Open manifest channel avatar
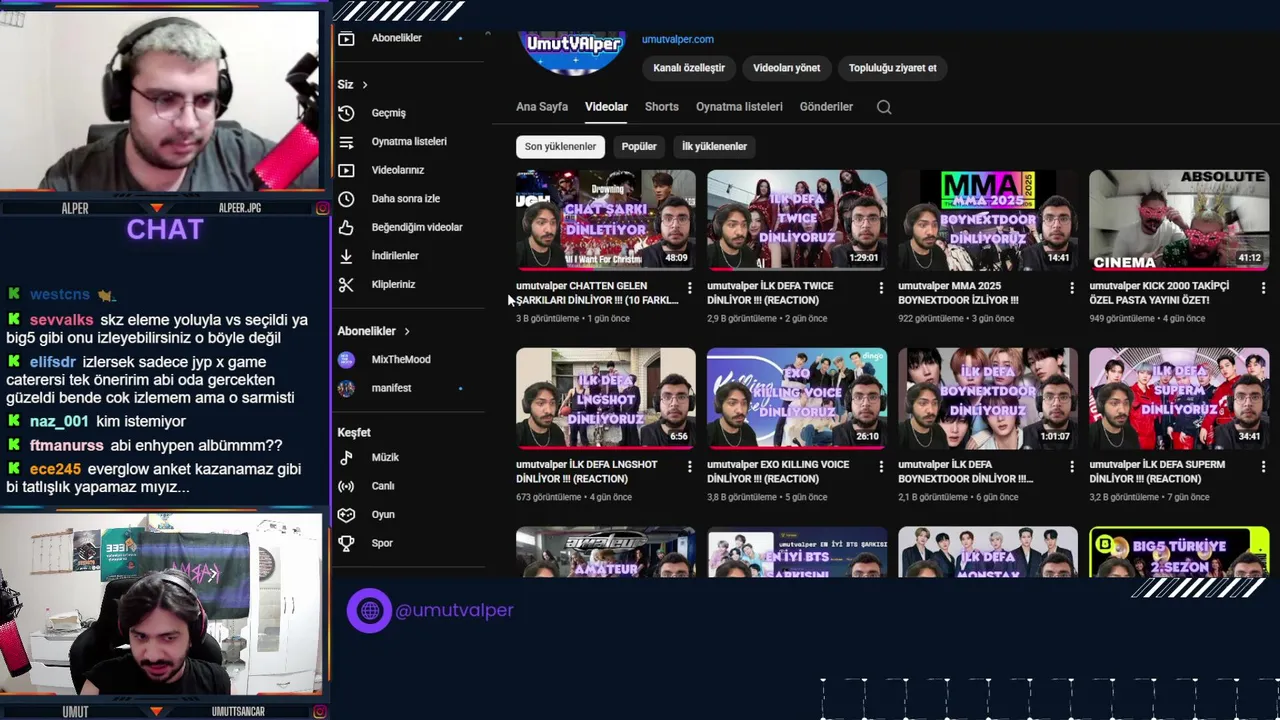This screenshot has height=720, width=1280. pos(346,388)
